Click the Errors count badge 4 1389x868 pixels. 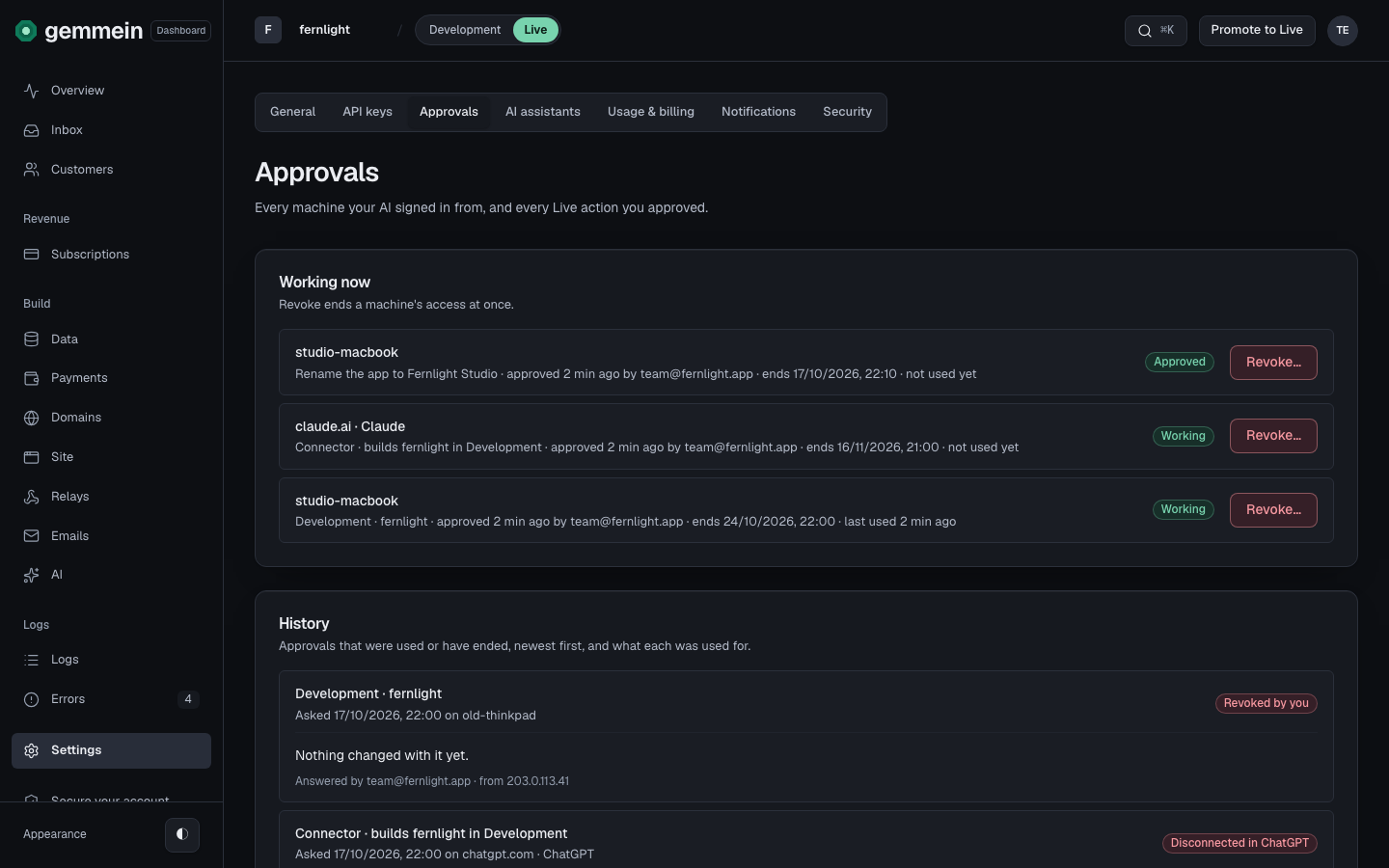click(x=188, y=699)
